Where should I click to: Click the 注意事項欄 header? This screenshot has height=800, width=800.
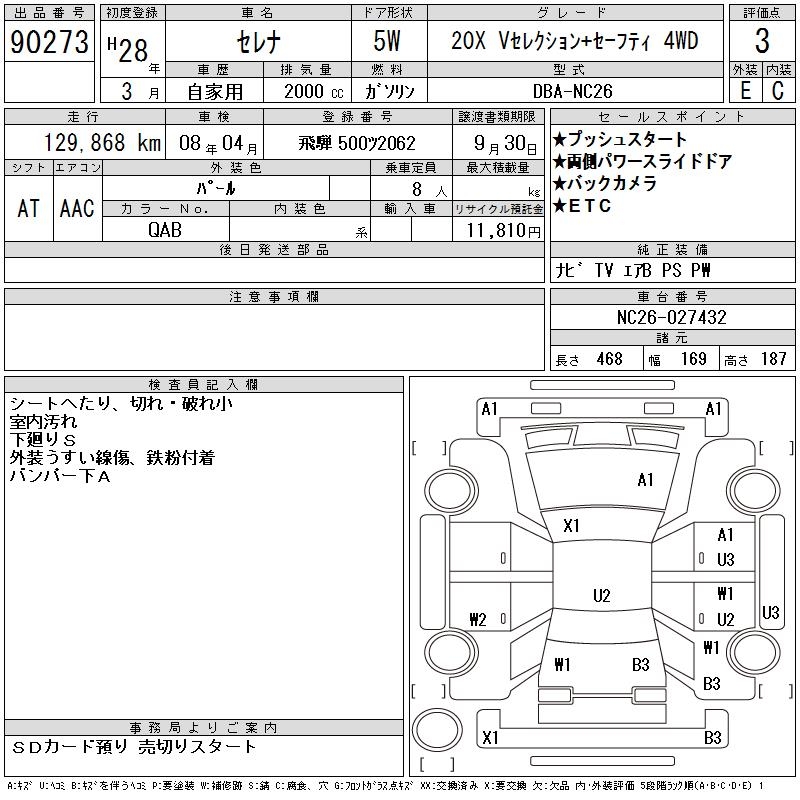pos(274,297)
